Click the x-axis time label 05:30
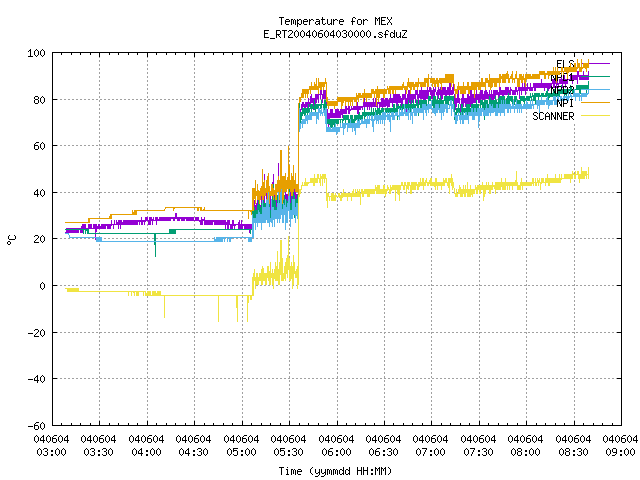 coord(288,452)
